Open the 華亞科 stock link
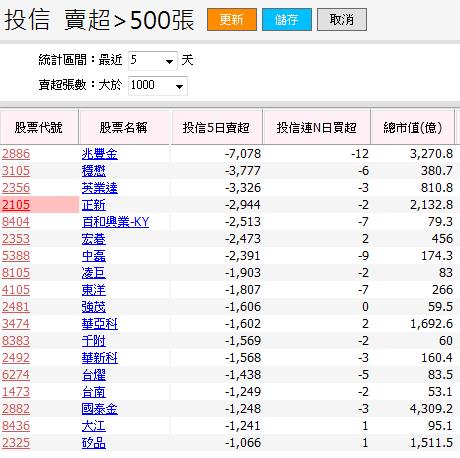460x458 pixels. click(100, 324)
